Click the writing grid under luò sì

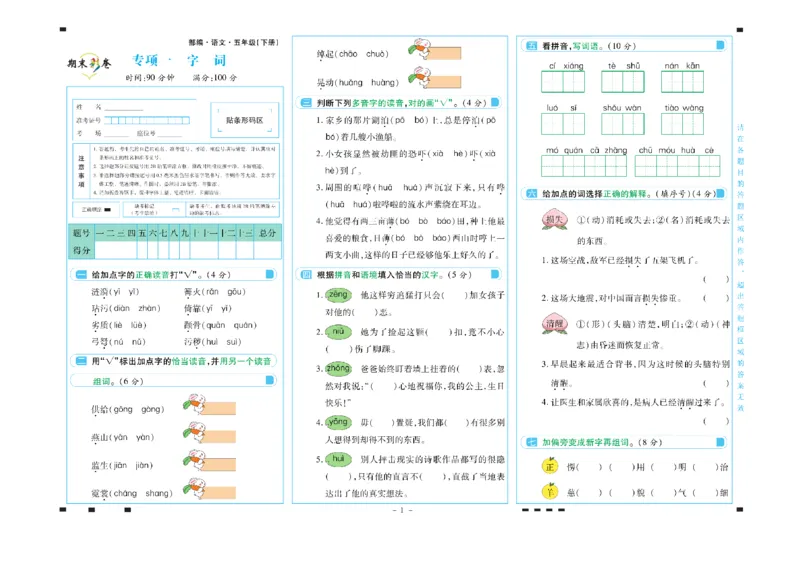[x=563, y=124]
